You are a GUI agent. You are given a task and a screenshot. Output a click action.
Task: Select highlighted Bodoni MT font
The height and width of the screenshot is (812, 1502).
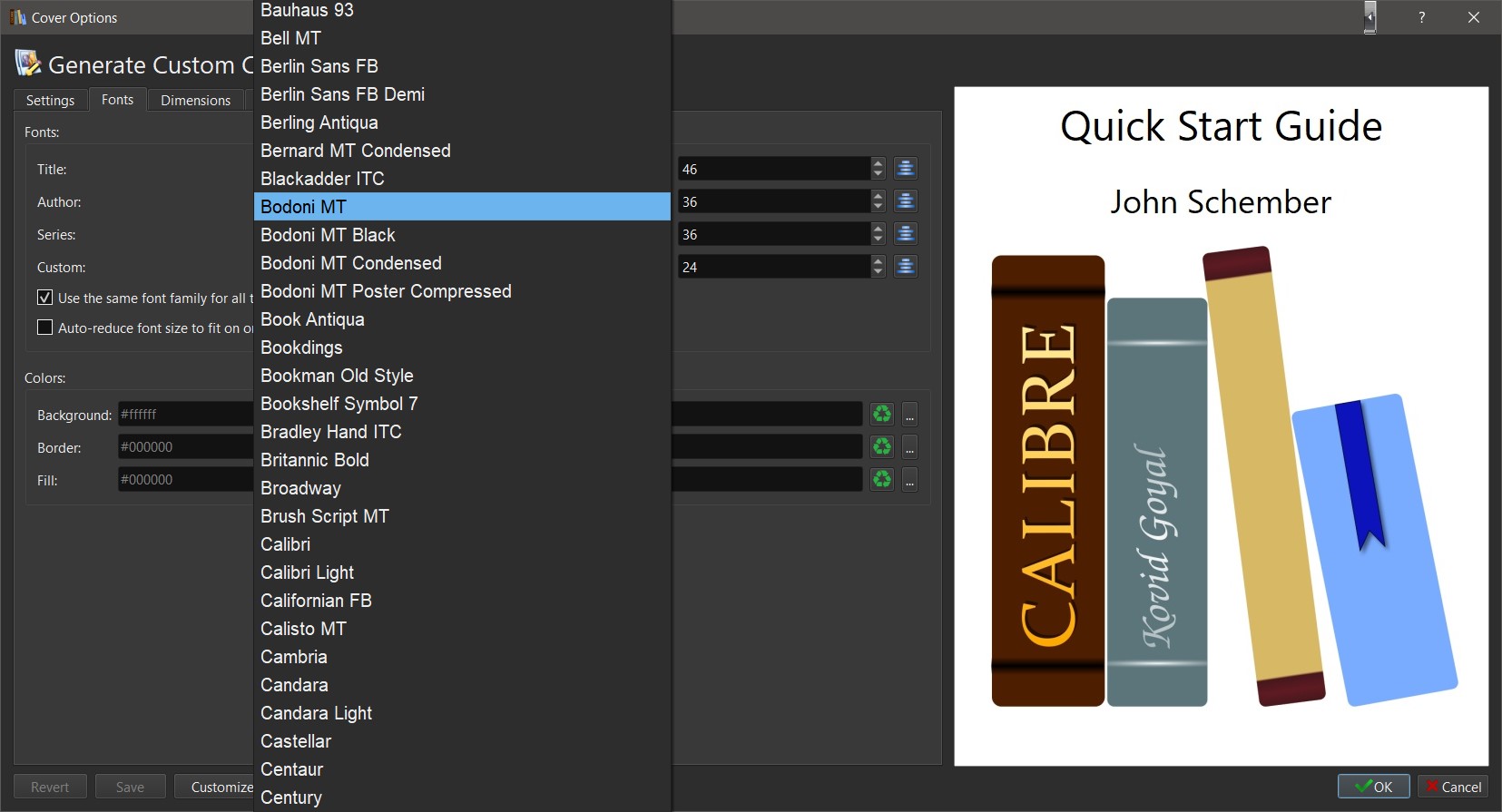462,207
